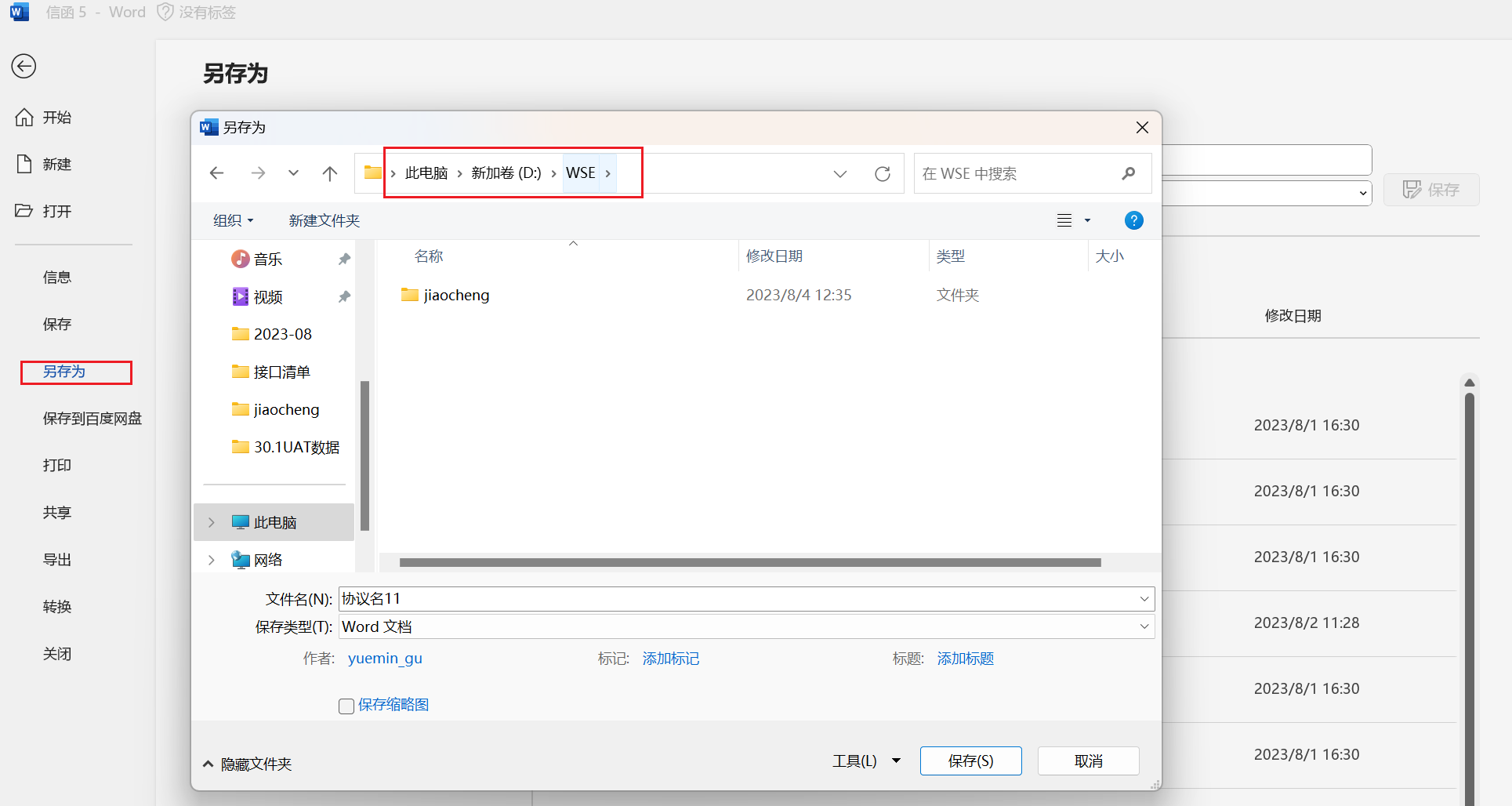Click the Back arrow in dialog navigation

click(217, 173)
